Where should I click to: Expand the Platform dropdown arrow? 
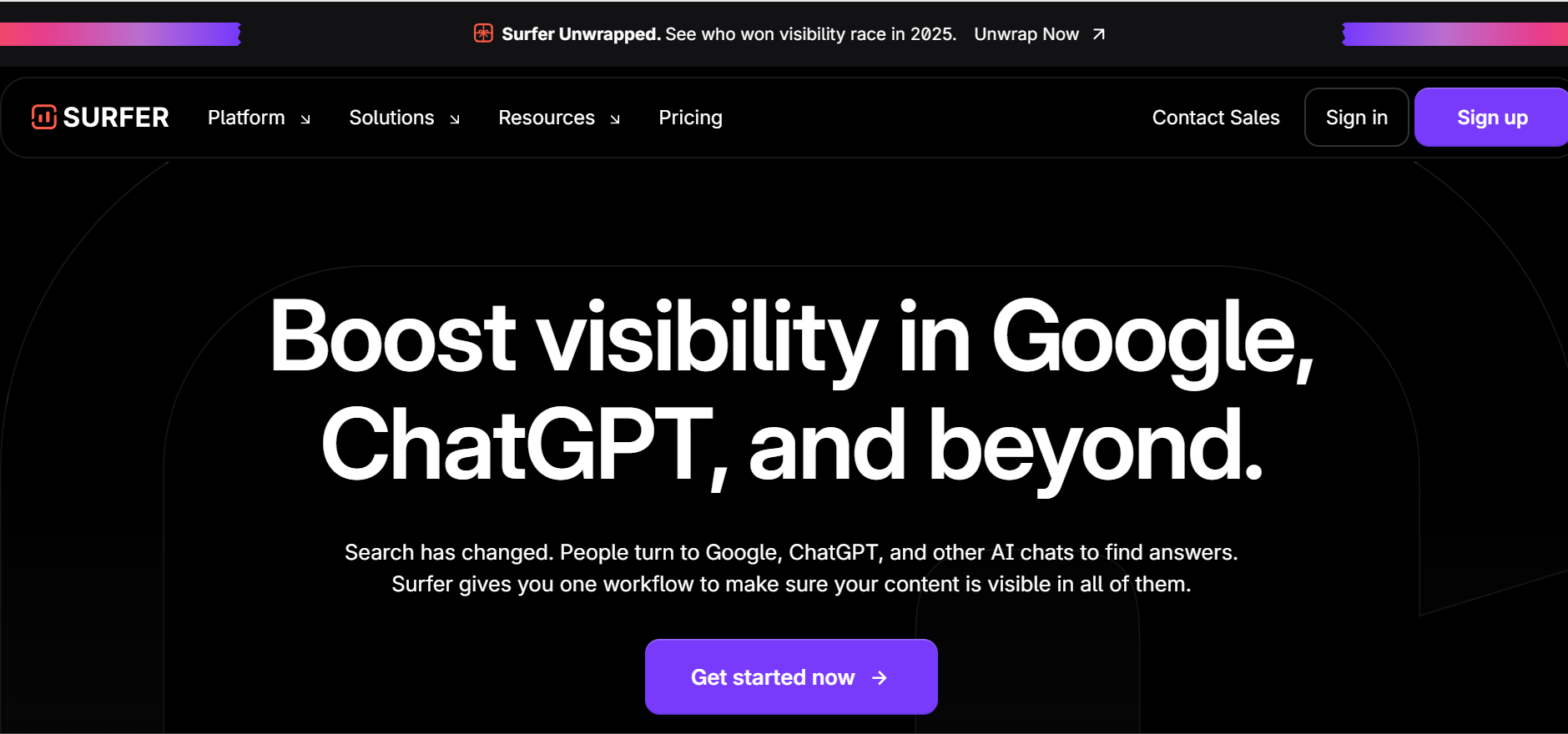(305, 119)
